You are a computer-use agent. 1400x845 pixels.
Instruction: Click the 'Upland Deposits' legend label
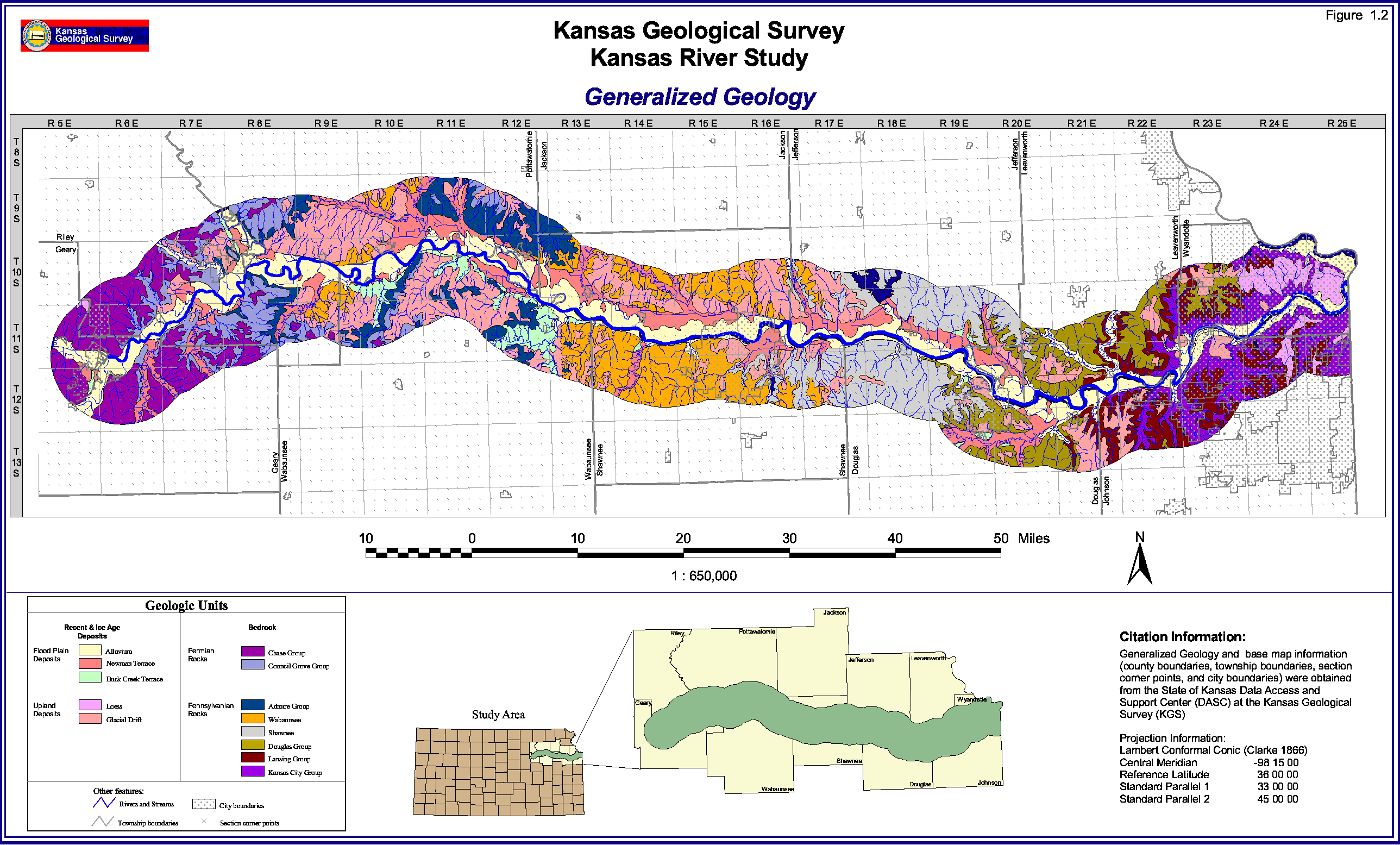47,710
